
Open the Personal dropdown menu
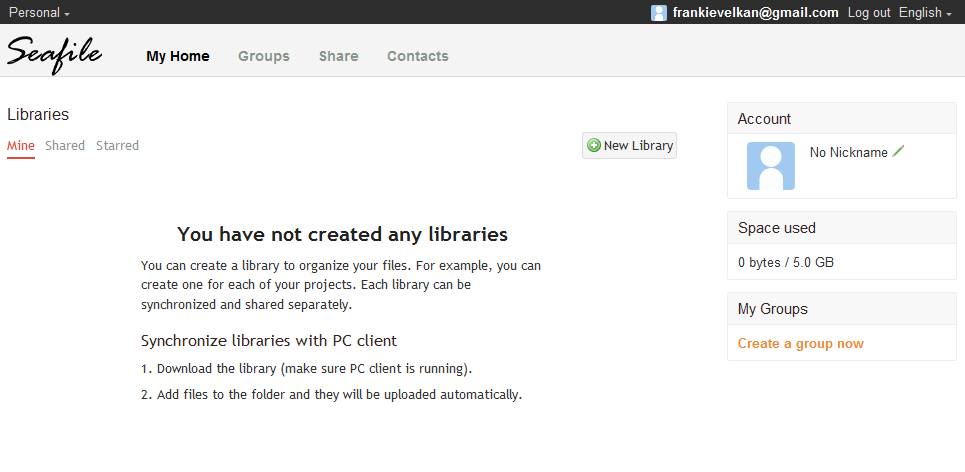coord(39,12)
